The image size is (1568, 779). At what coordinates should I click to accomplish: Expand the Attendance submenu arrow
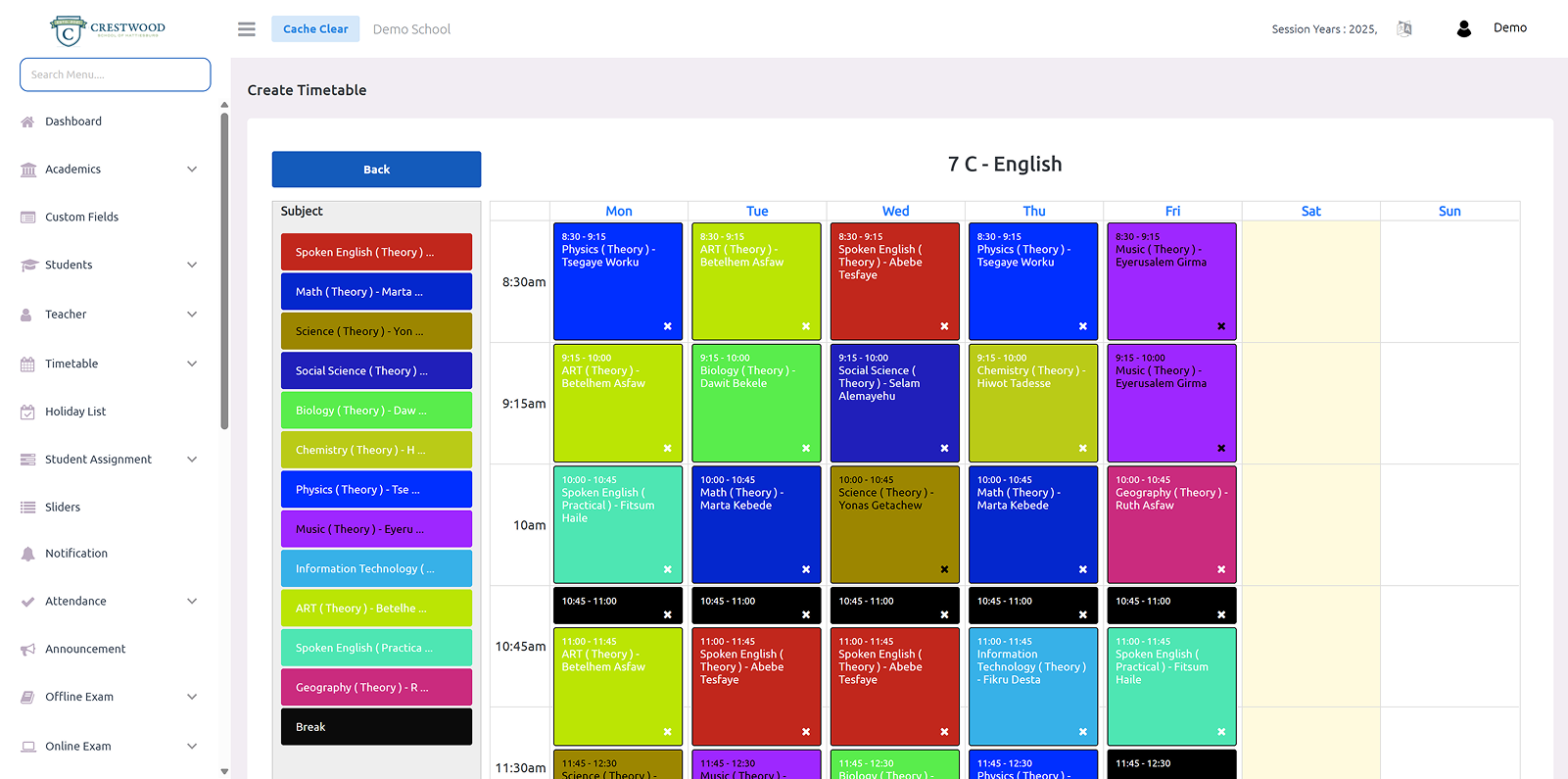coord(192,602)
